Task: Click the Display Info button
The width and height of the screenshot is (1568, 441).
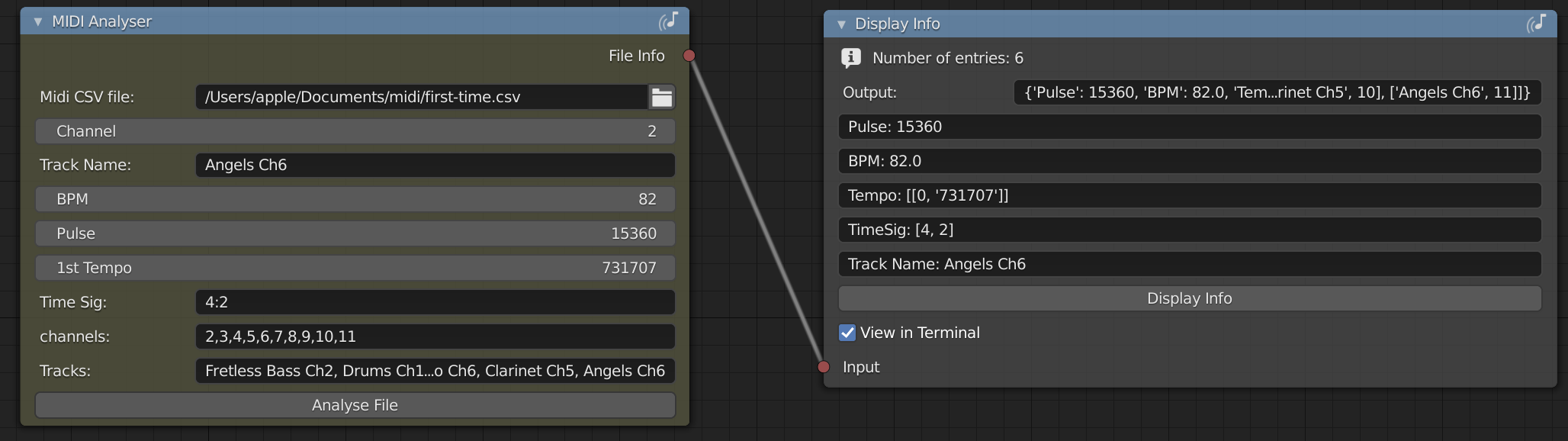Action: tap(1190, 298)
